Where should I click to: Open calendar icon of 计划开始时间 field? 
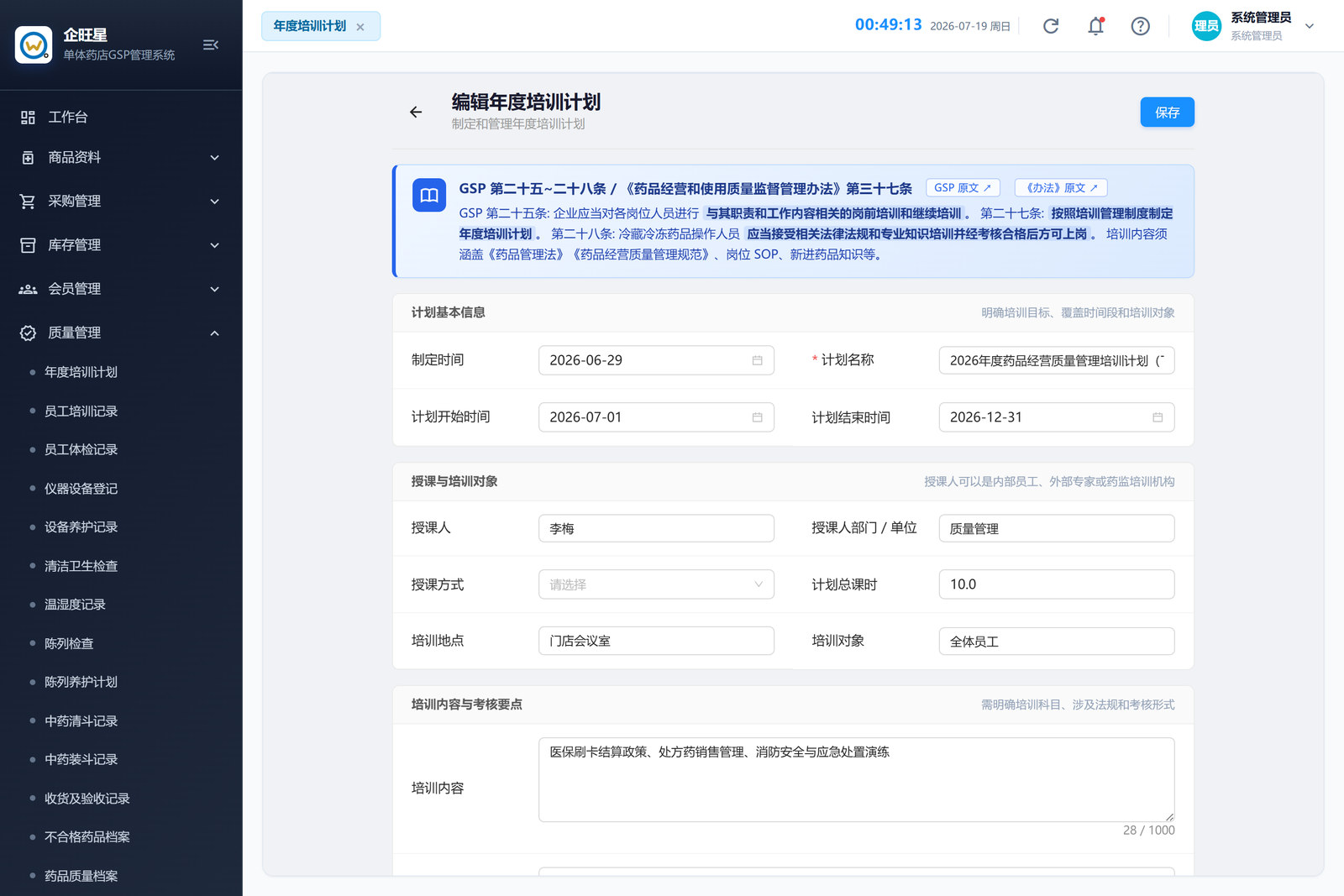(757, 417)
